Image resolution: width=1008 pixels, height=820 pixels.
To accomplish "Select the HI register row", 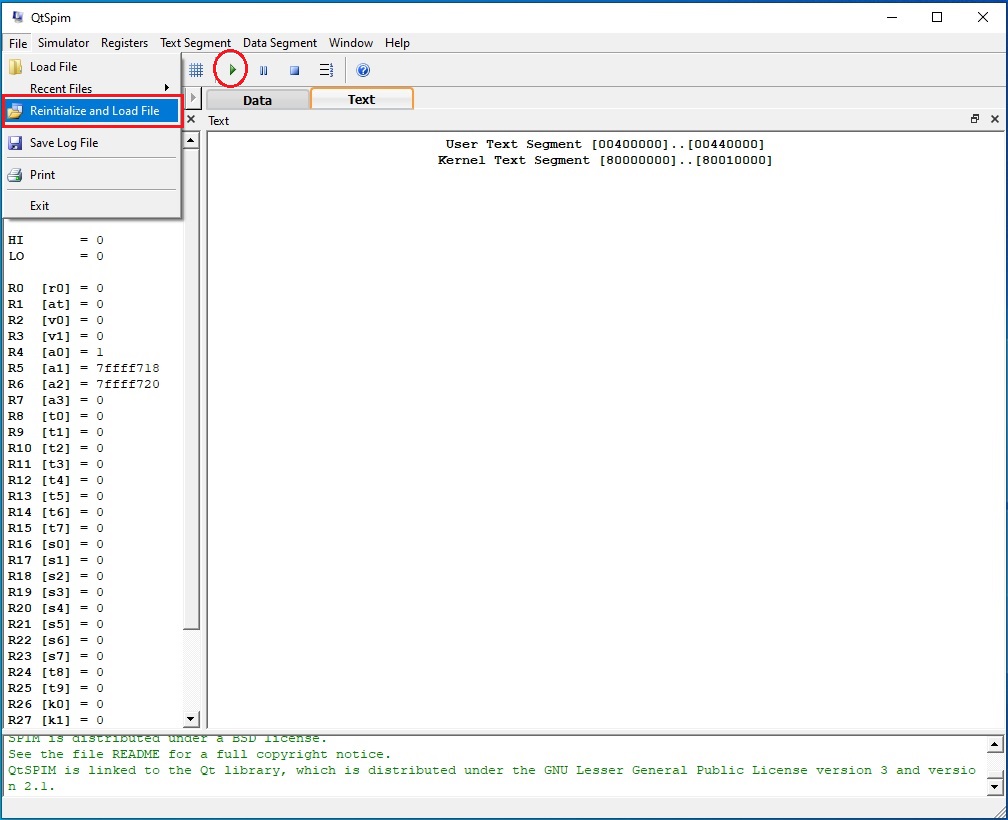I will click(x=55, y=240).
